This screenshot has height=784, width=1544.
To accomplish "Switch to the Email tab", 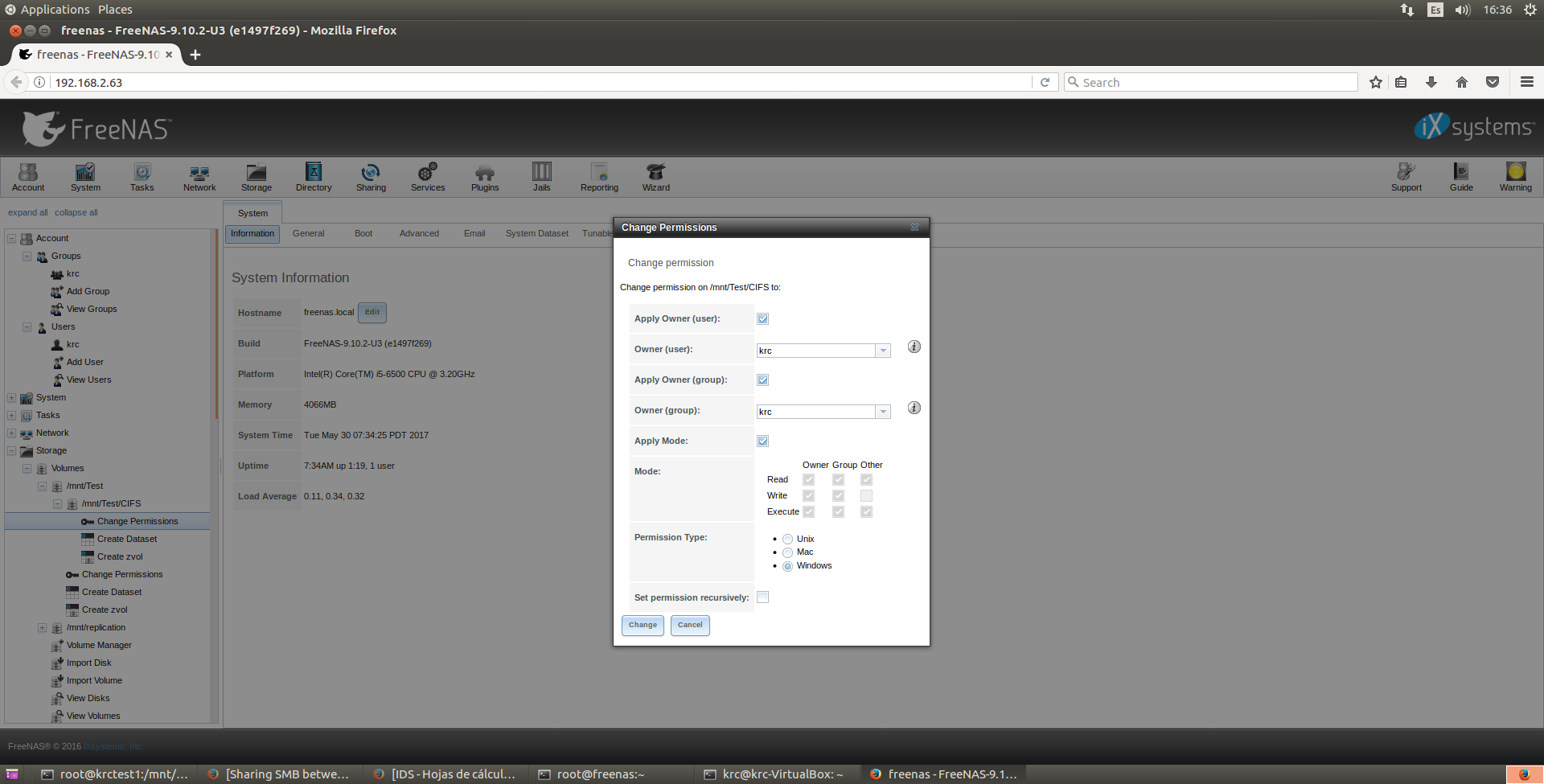I will click(474, 233).
